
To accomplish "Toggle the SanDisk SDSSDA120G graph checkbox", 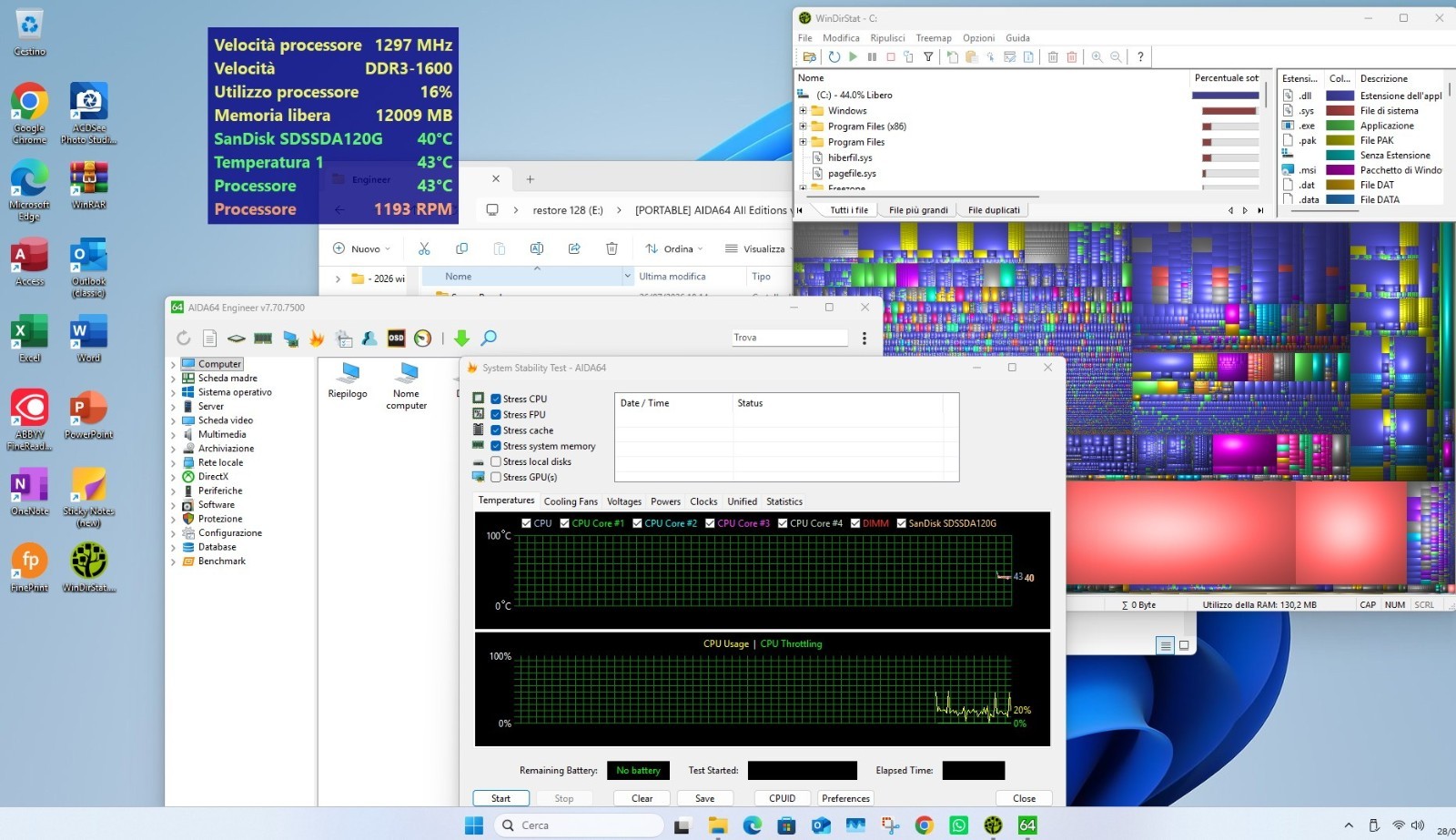I will [x=901, y=523].
